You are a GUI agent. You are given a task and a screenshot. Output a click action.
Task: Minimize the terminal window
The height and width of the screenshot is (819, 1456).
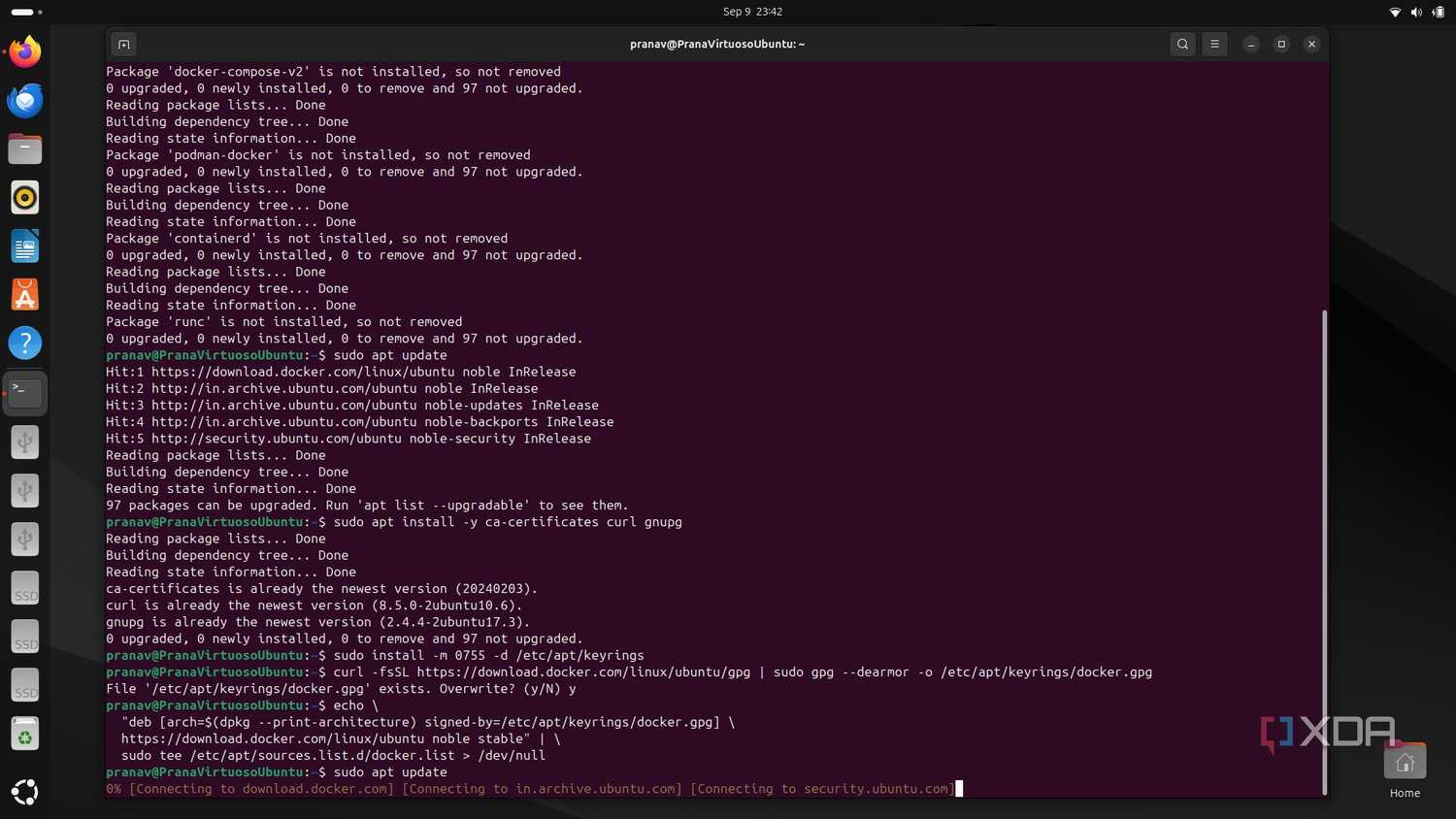click(1251, 45)
